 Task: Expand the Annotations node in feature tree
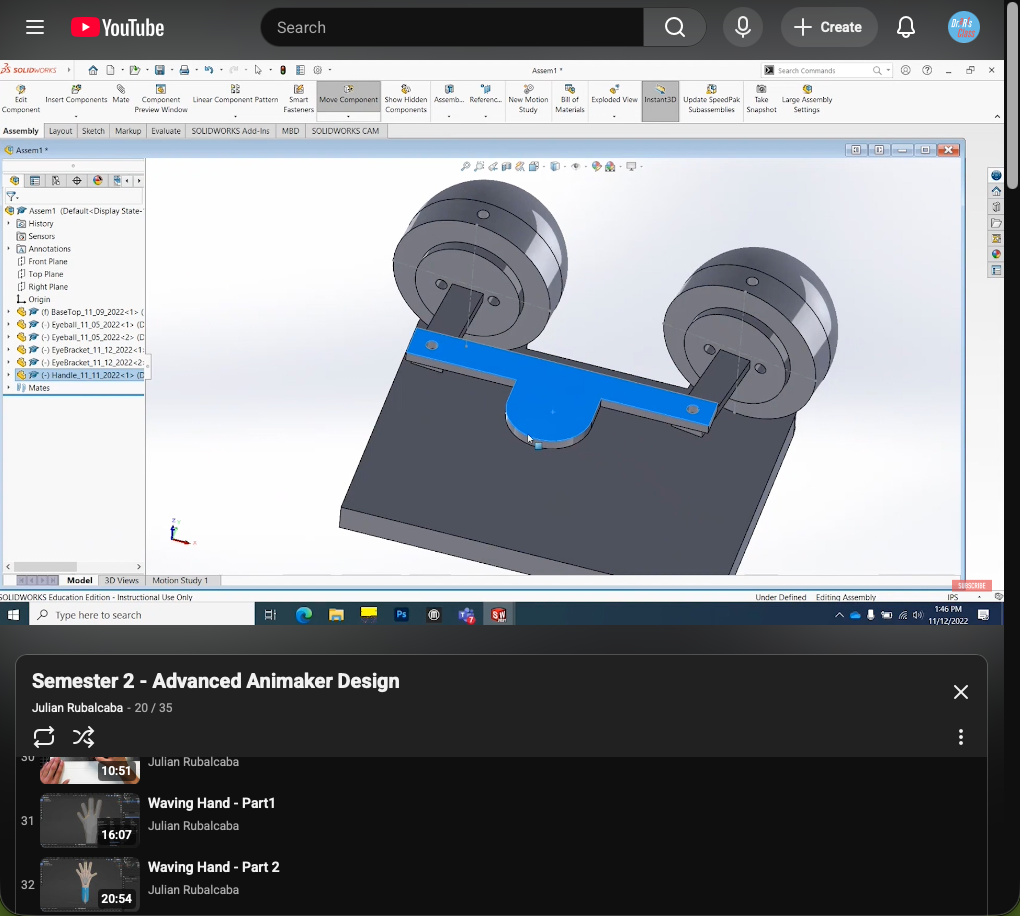click(8, 249)
